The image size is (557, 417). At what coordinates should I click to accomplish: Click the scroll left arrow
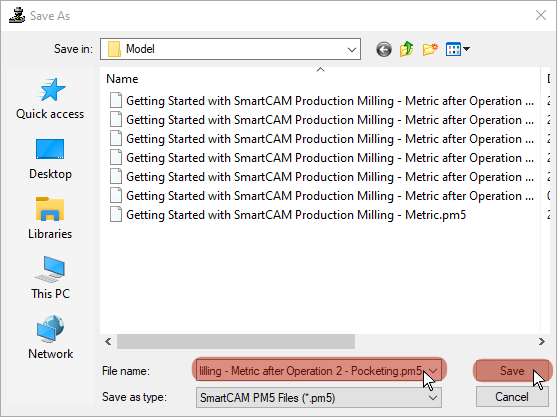(x=108, y=342)
